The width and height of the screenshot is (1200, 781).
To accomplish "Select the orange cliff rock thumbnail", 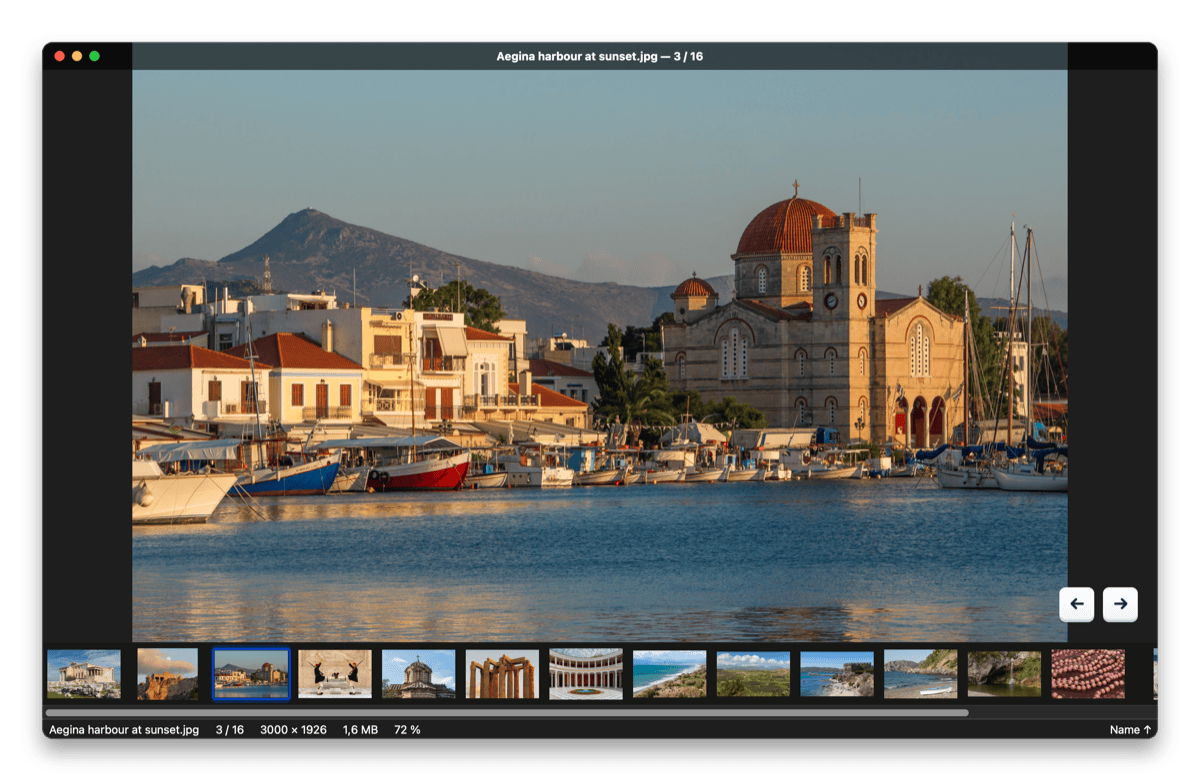I will tap(167, 674).
